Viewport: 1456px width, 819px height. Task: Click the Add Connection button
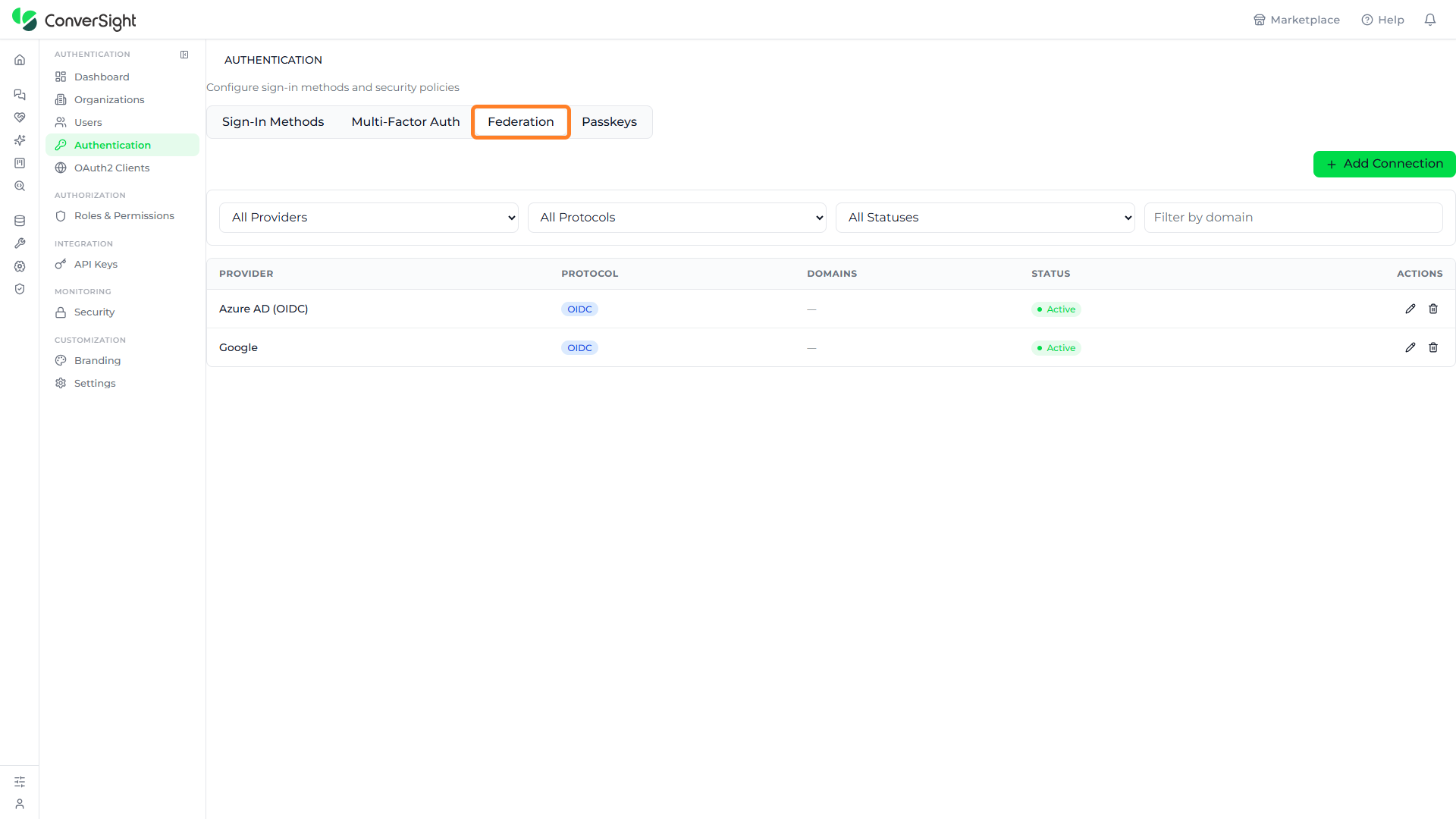point(1385,164)
